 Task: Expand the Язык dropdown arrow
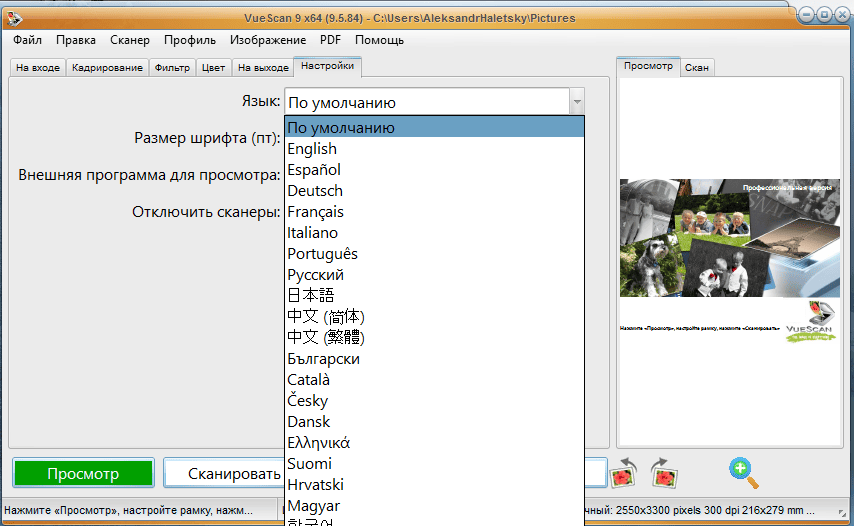pyautogui.click(x=576, y=102)
